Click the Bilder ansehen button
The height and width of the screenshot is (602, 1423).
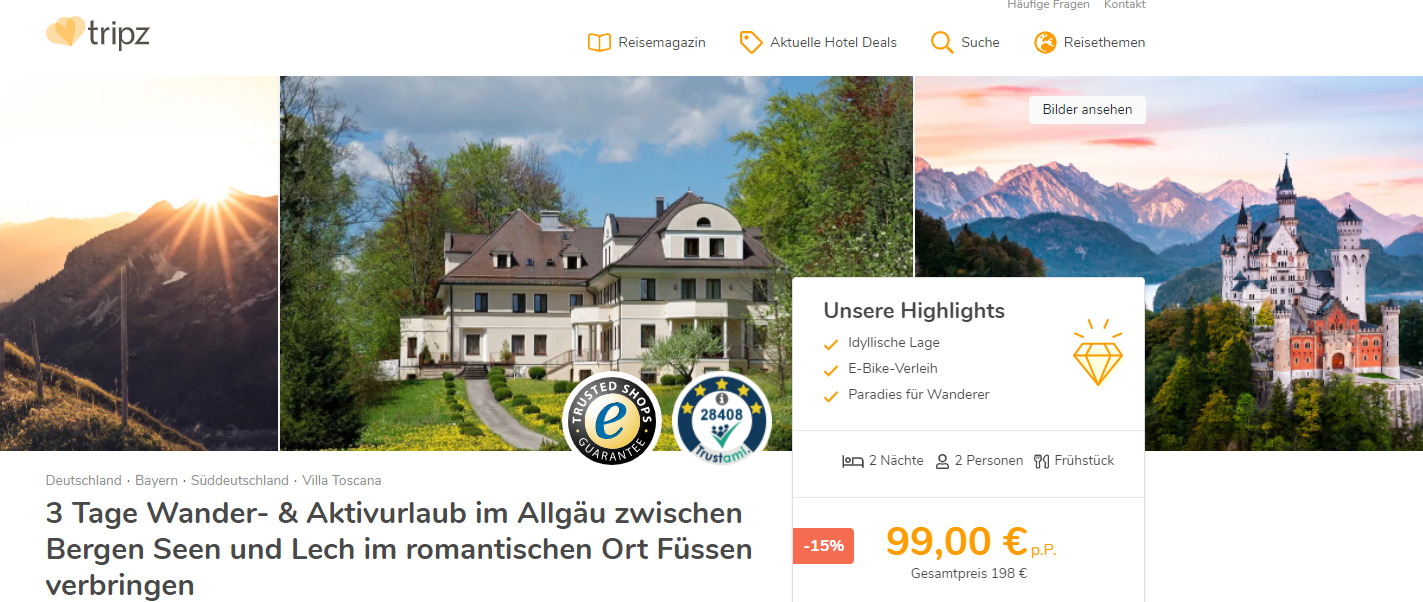coord(1087,110)
